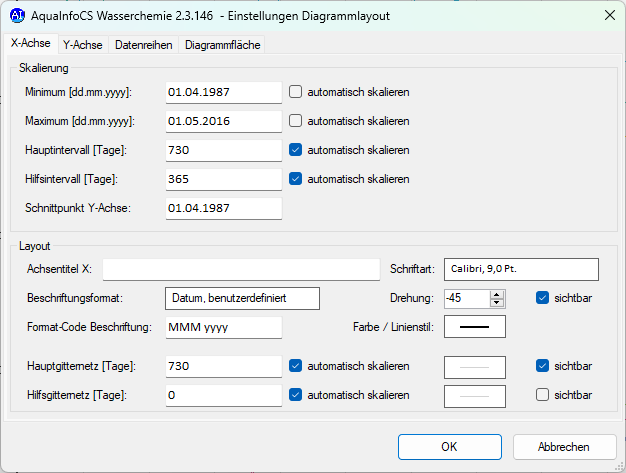Screen dimensions: 626x473
Task: Select the X-Achse tab
Action: click(x=31, y=43)
